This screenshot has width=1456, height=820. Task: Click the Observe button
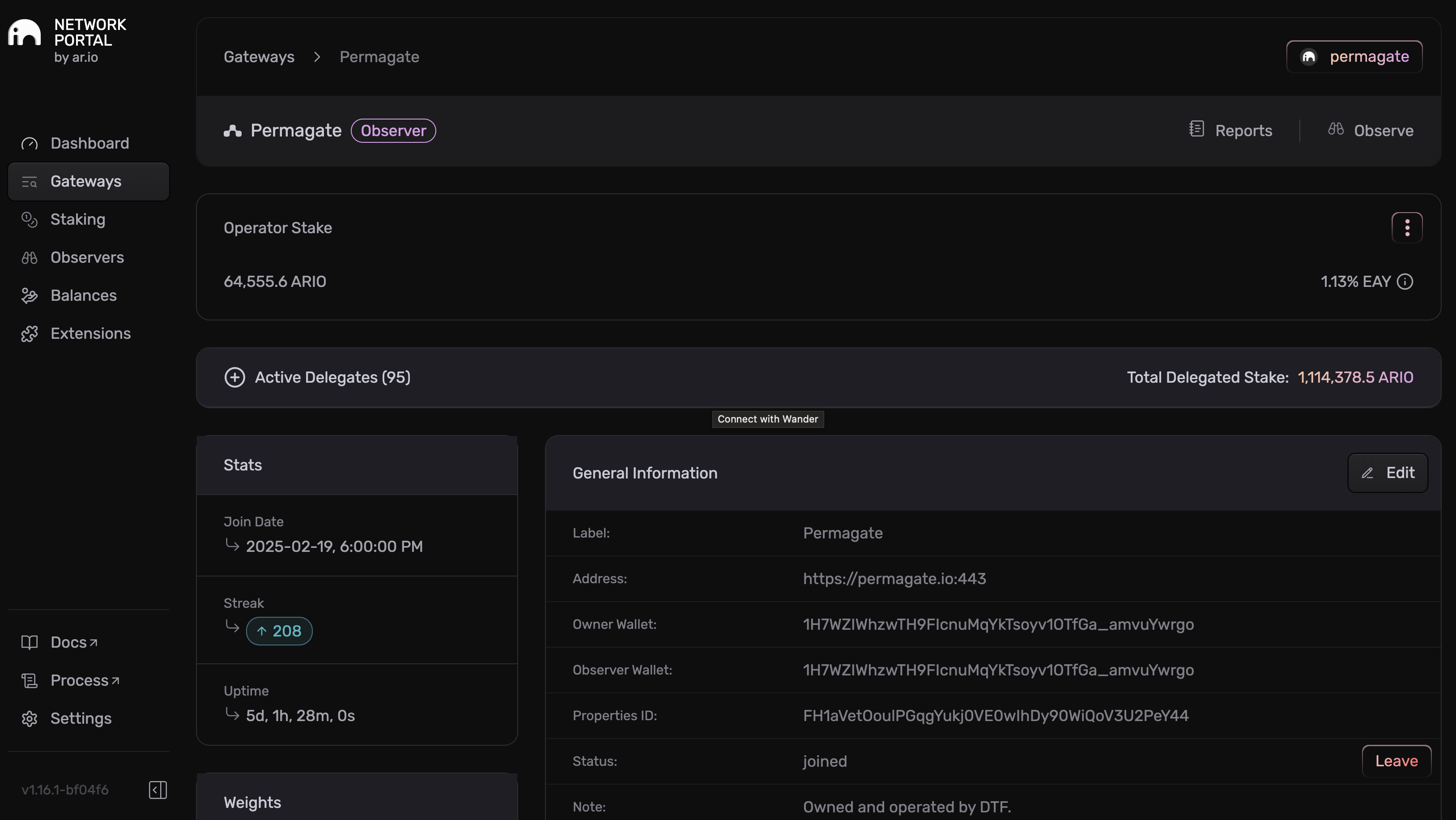(x=1371, y=131)
